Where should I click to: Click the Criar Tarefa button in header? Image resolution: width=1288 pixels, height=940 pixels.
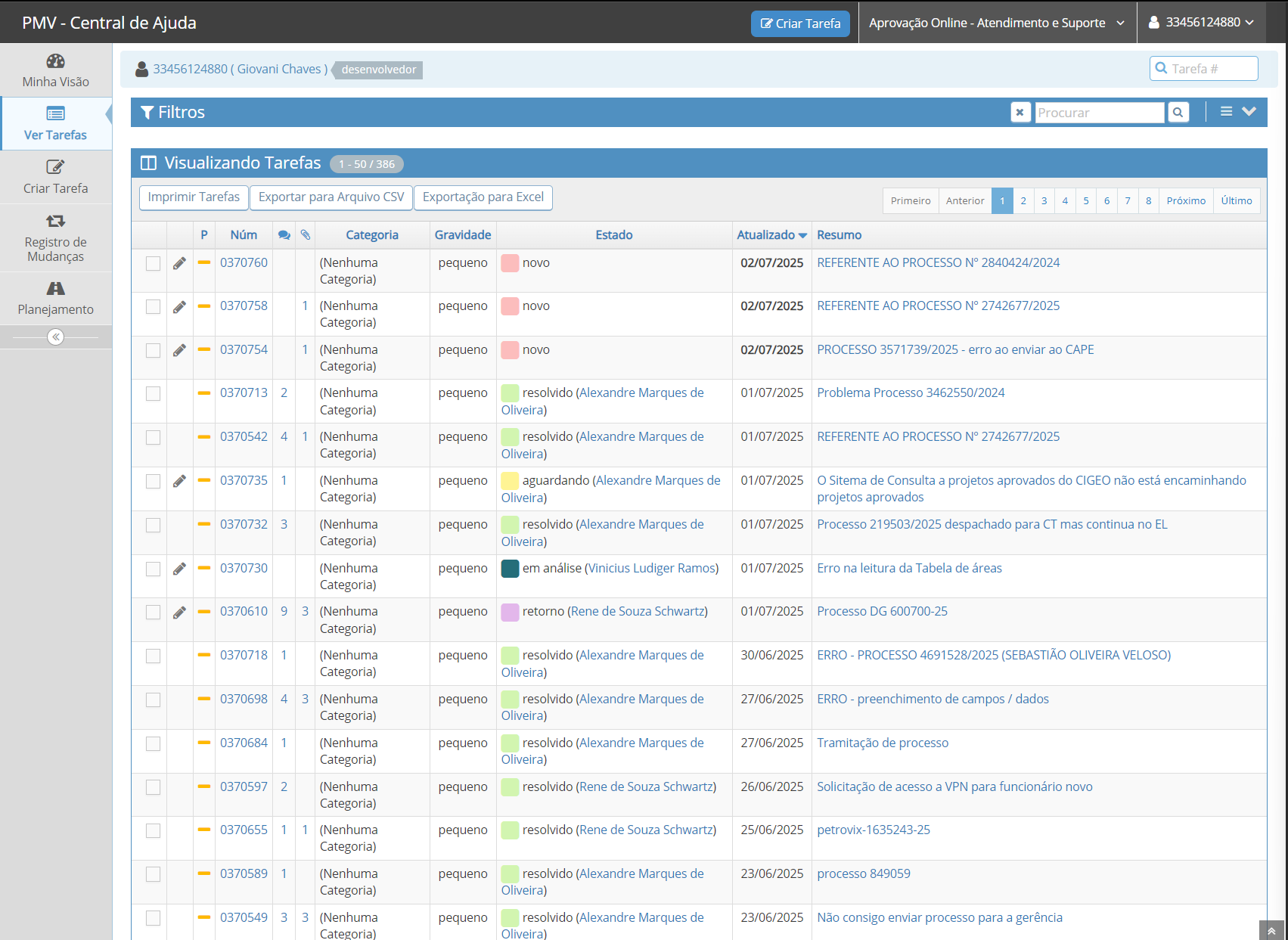tap(800, 23)
